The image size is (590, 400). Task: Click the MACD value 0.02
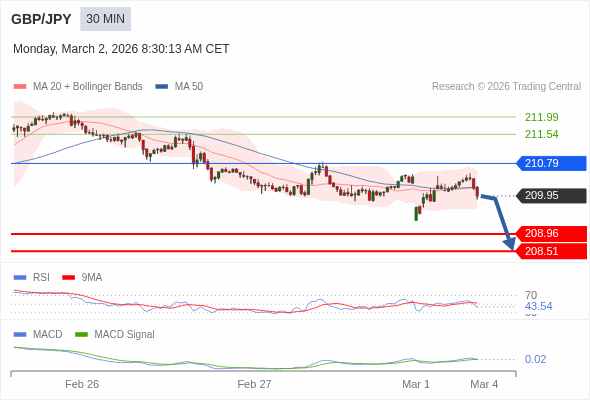point(535,359)
